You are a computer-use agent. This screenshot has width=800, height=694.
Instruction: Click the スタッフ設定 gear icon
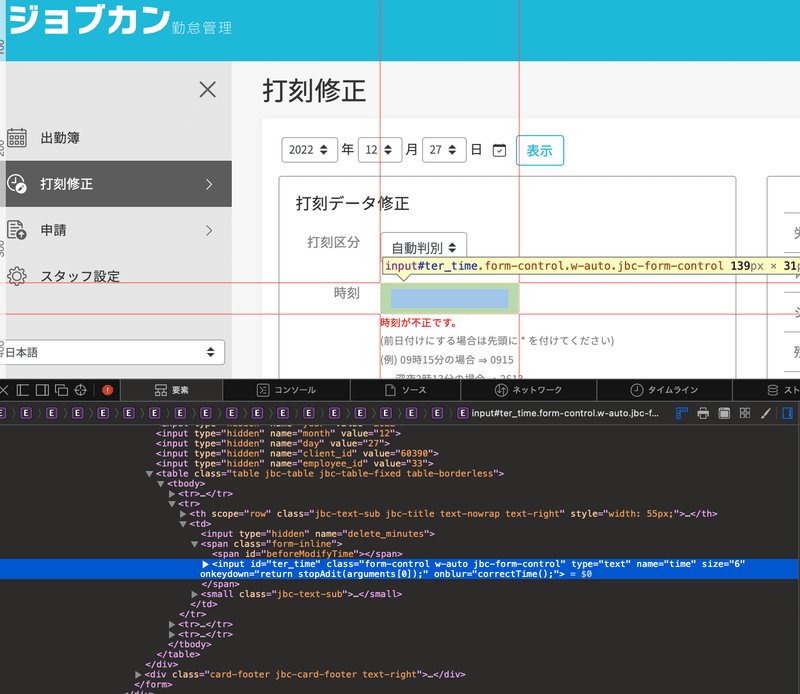tap(17, 276)
